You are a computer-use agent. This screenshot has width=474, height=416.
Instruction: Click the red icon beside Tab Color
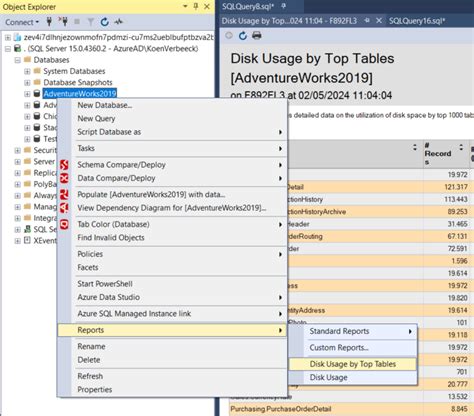64,224
